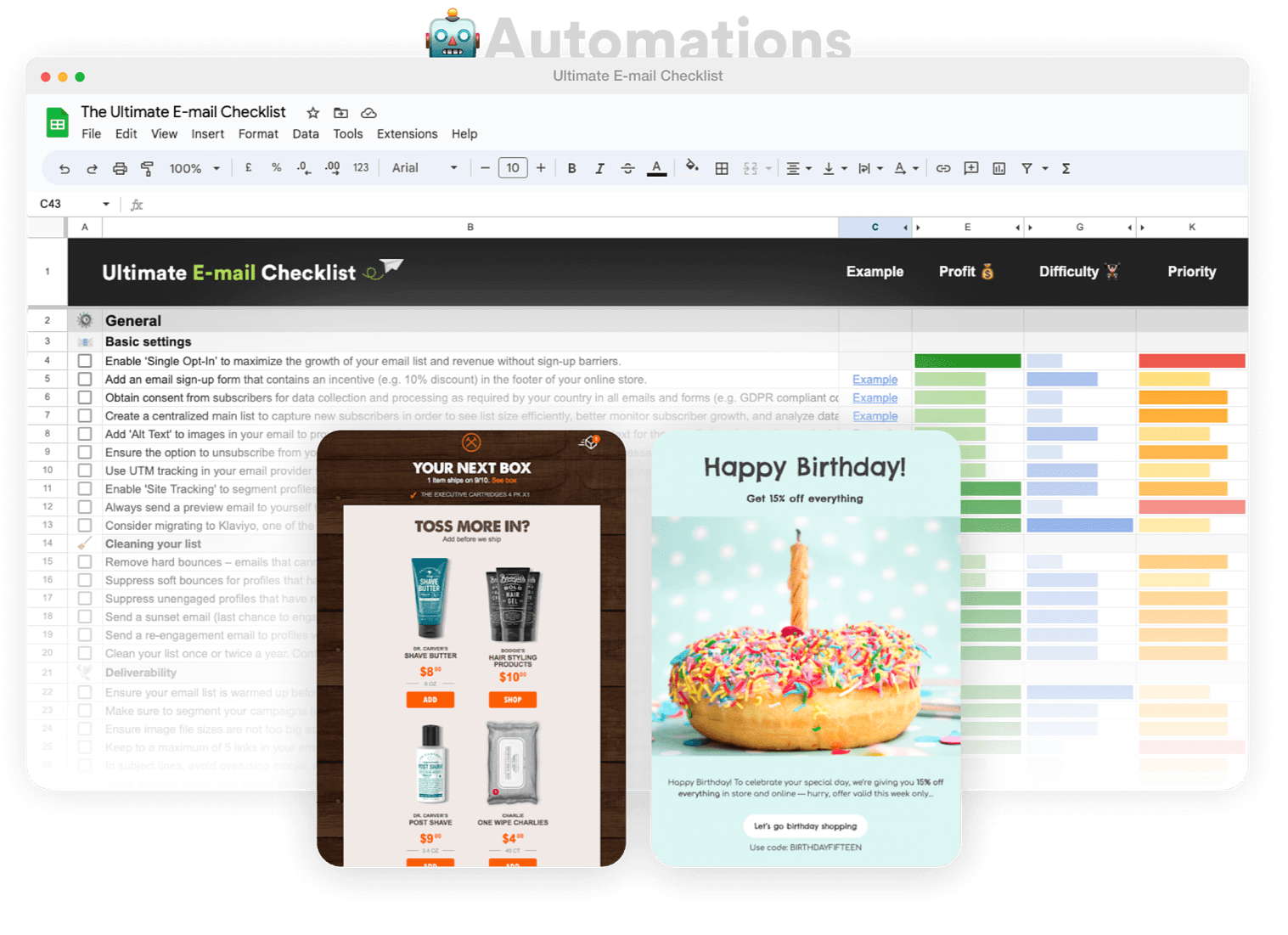The height and width of the screenshot is (935, 1288).
Task: Apply strikethrough formatting
Action: point(627,169)
